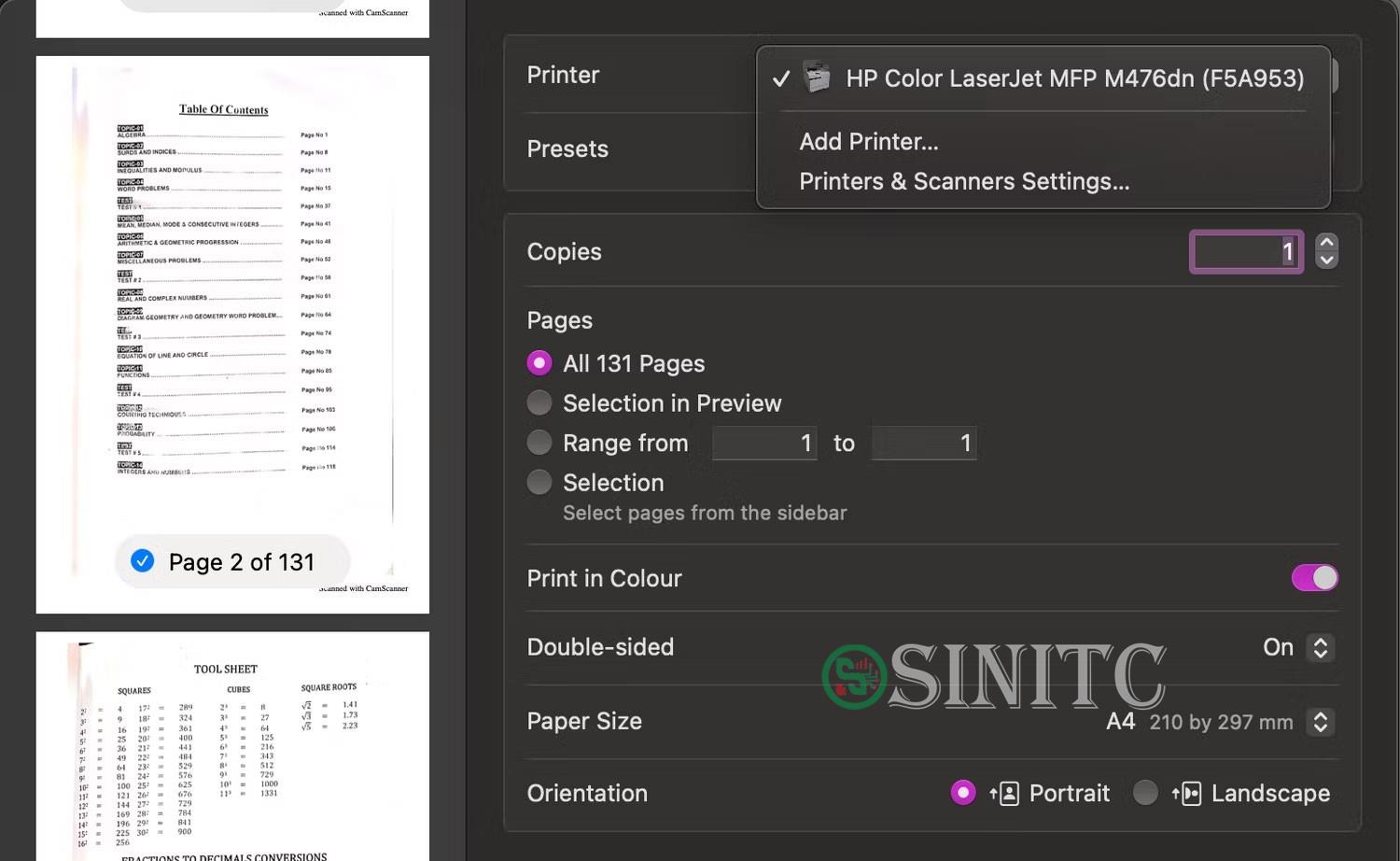This screenshot has width=1400, height=861.
Task: Open Printers & Scanners Settings…
Action: (964, 181)
